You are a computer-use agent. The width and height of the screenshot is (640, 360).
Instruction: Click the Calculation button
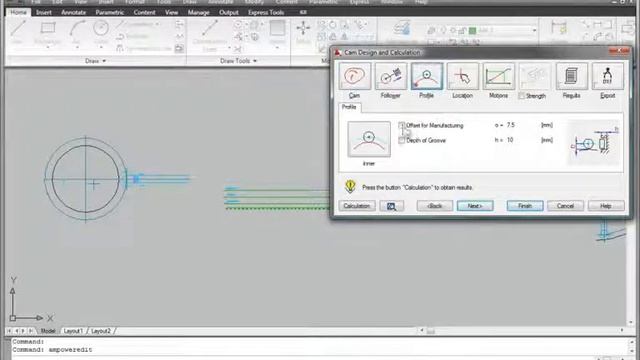point(357,206)
